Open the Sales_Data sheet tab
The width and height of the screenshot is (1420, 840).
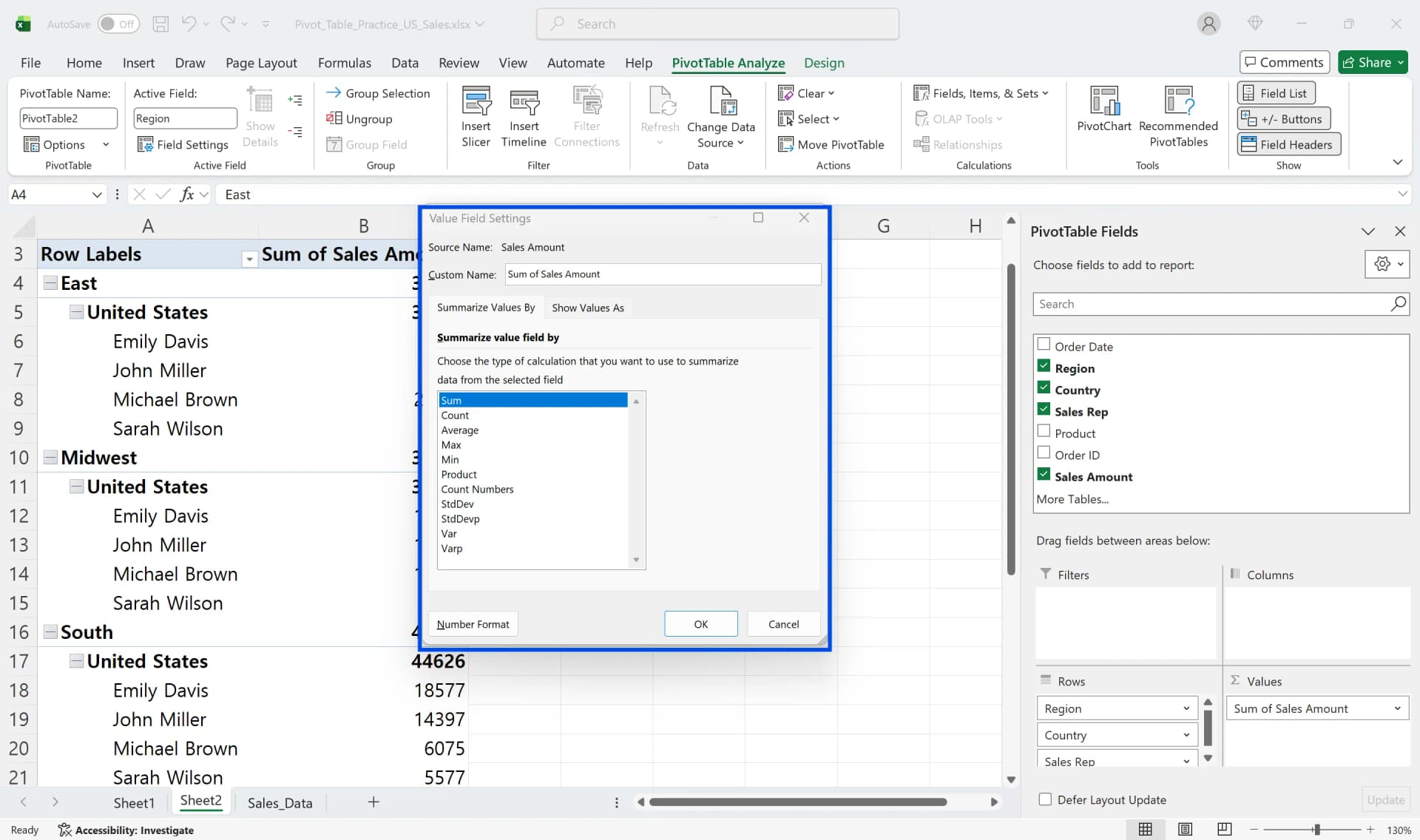pos(280,802)
